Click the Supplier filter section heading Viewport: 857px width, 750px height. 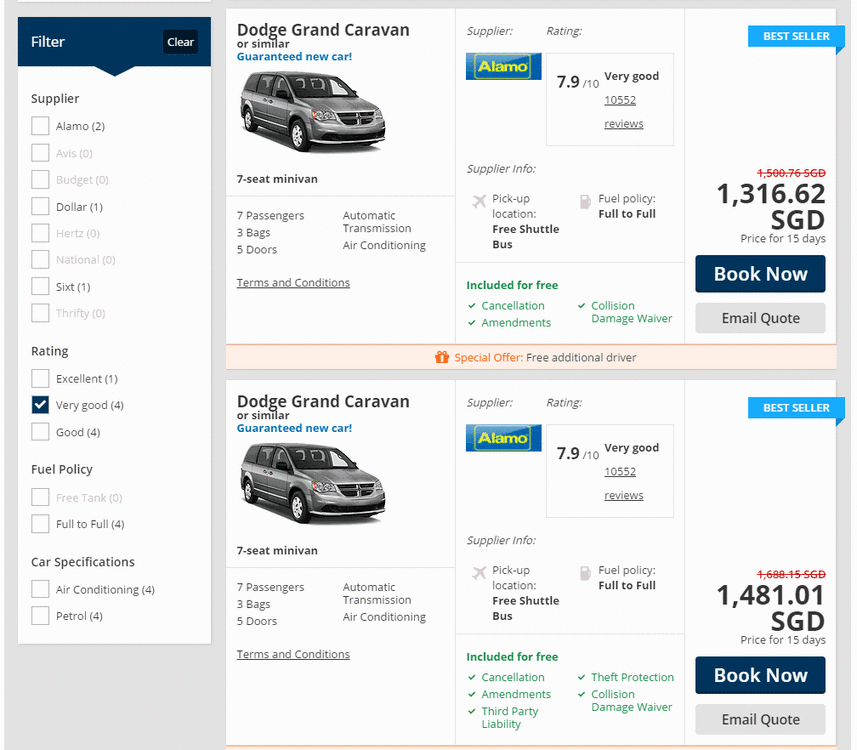tap(55, 98)
